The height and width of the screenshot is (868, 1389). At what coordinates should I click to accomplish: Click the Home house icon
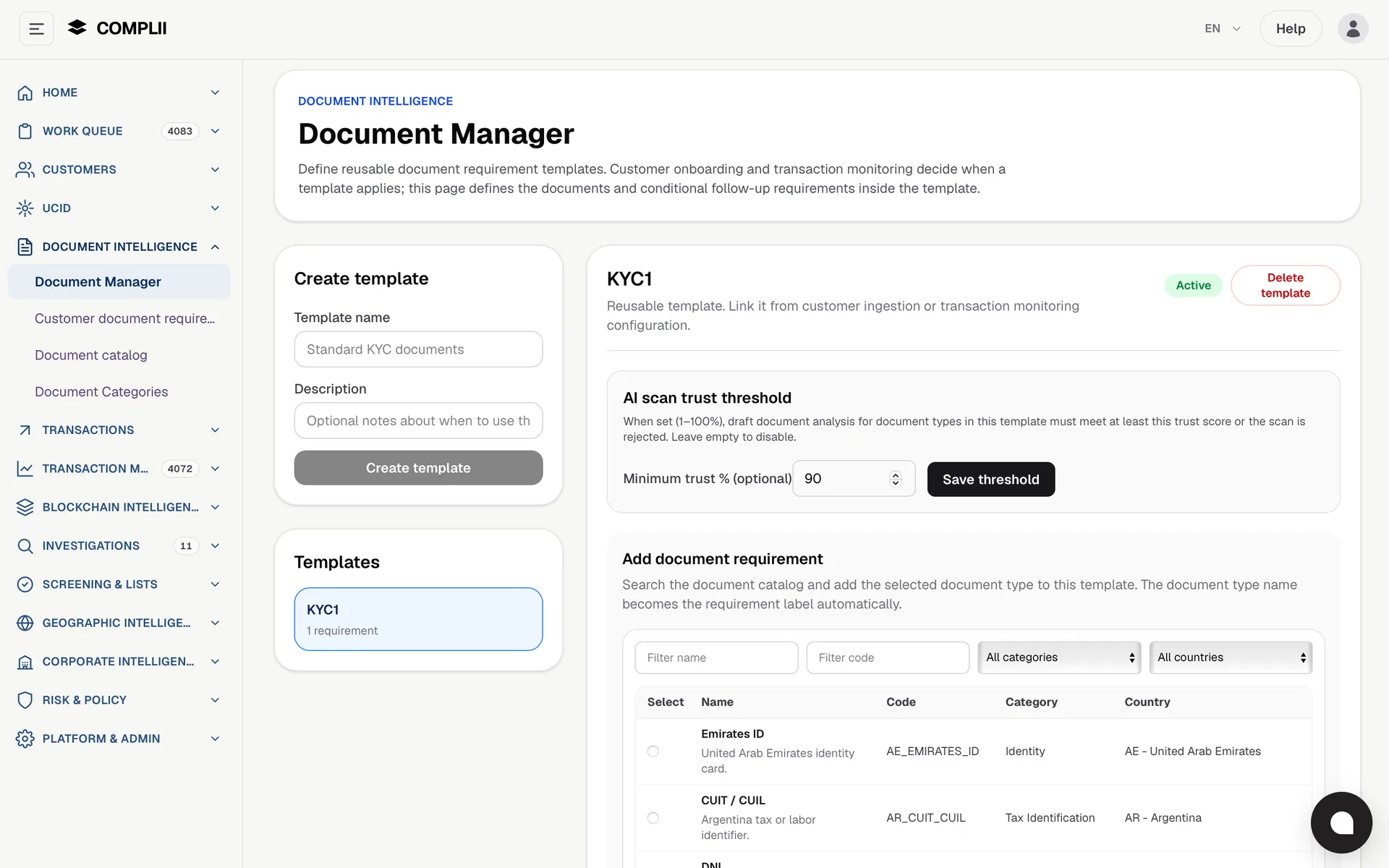[25, 93]
